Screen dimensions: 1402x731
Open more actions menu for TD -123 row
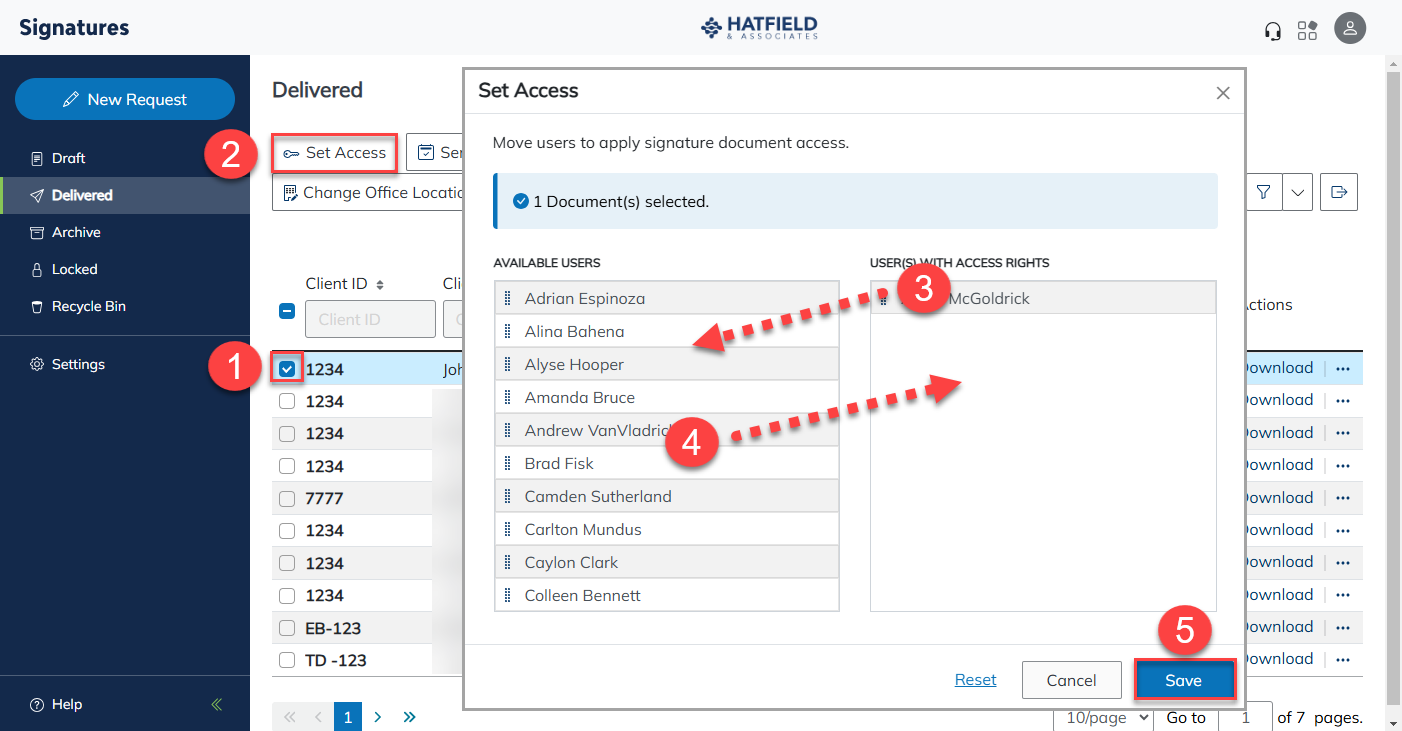(1342, 660)
